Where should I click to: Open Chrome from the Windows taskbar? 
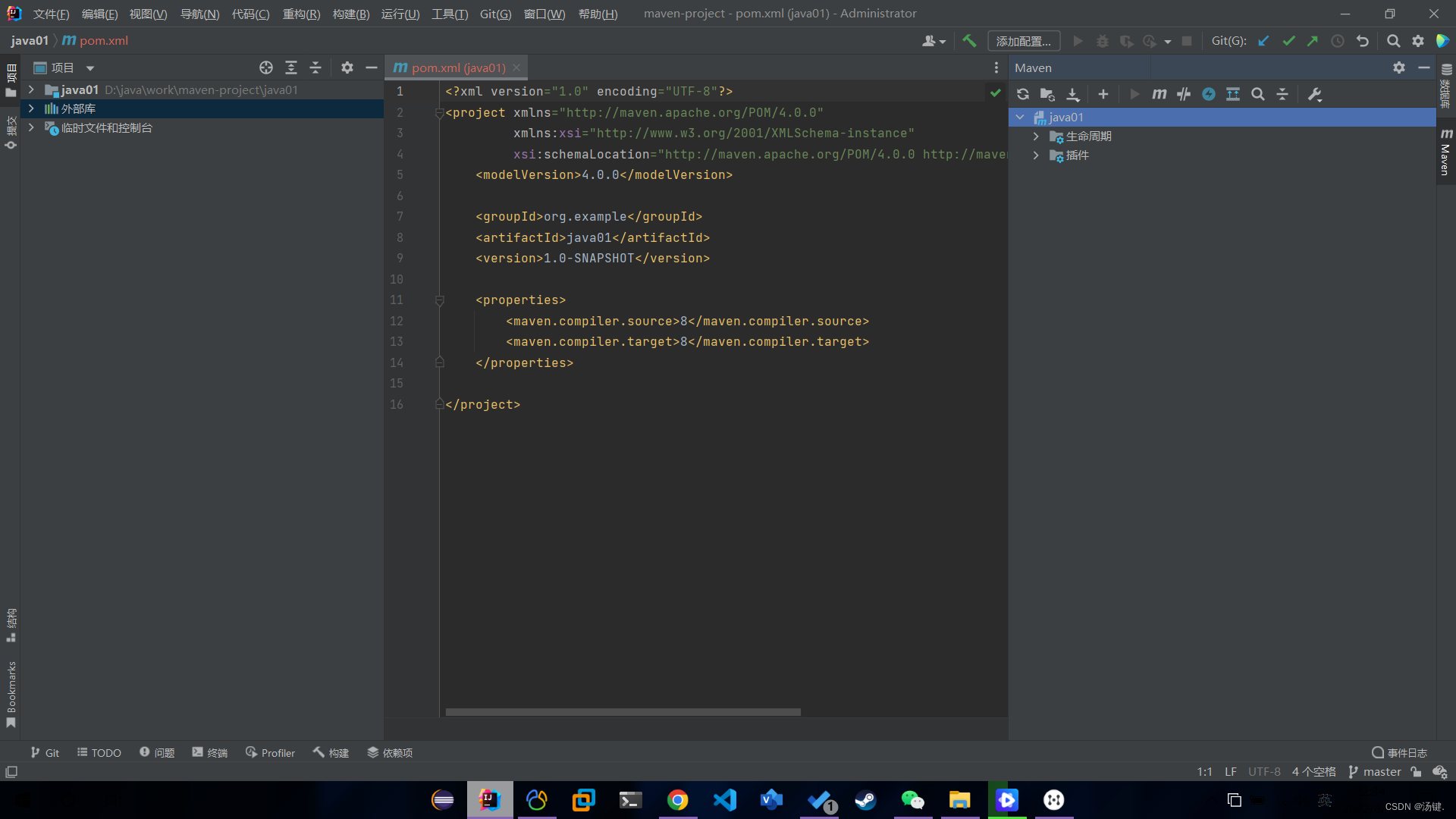pyautogui.click(x=677, y=800)
